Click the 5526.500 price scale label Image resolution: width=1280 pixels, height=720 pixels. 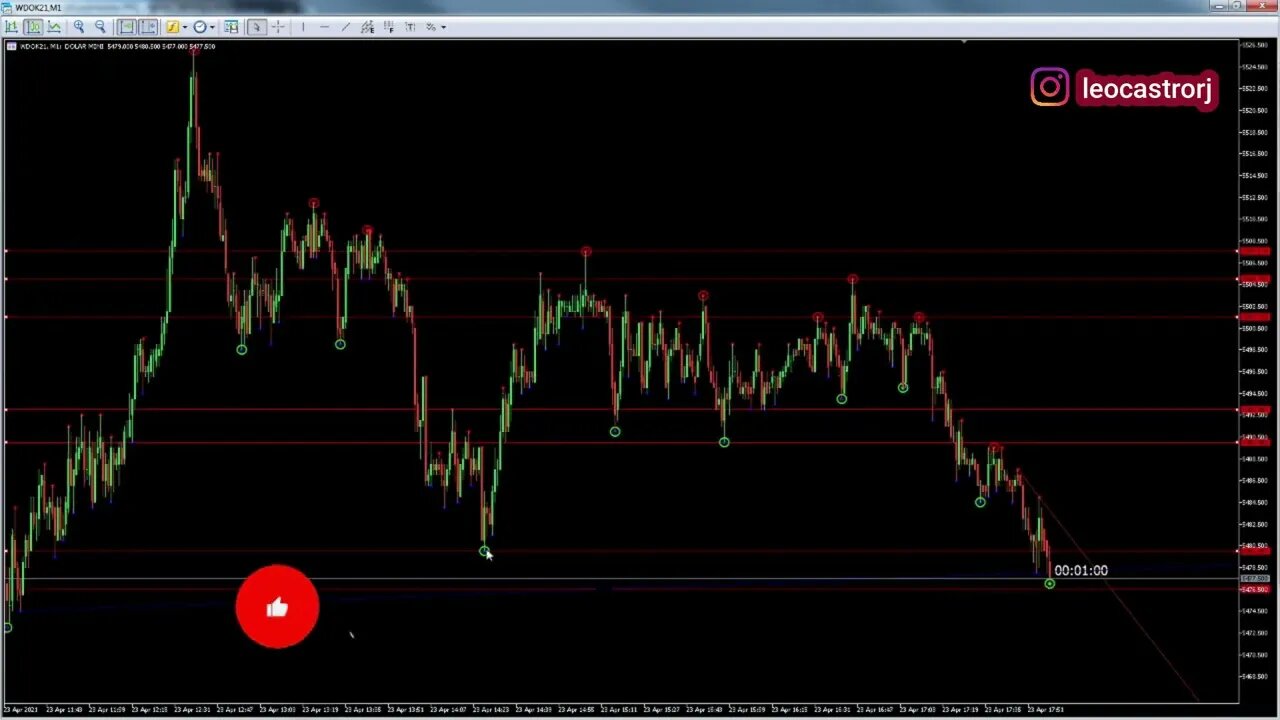pos(1254,45)
